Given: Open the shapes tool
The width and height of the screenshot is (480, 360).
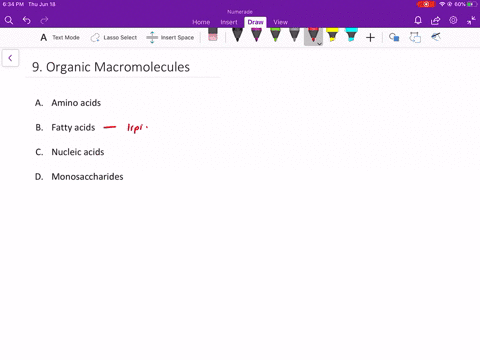Looking at the screenshot, I should (394, 37).
